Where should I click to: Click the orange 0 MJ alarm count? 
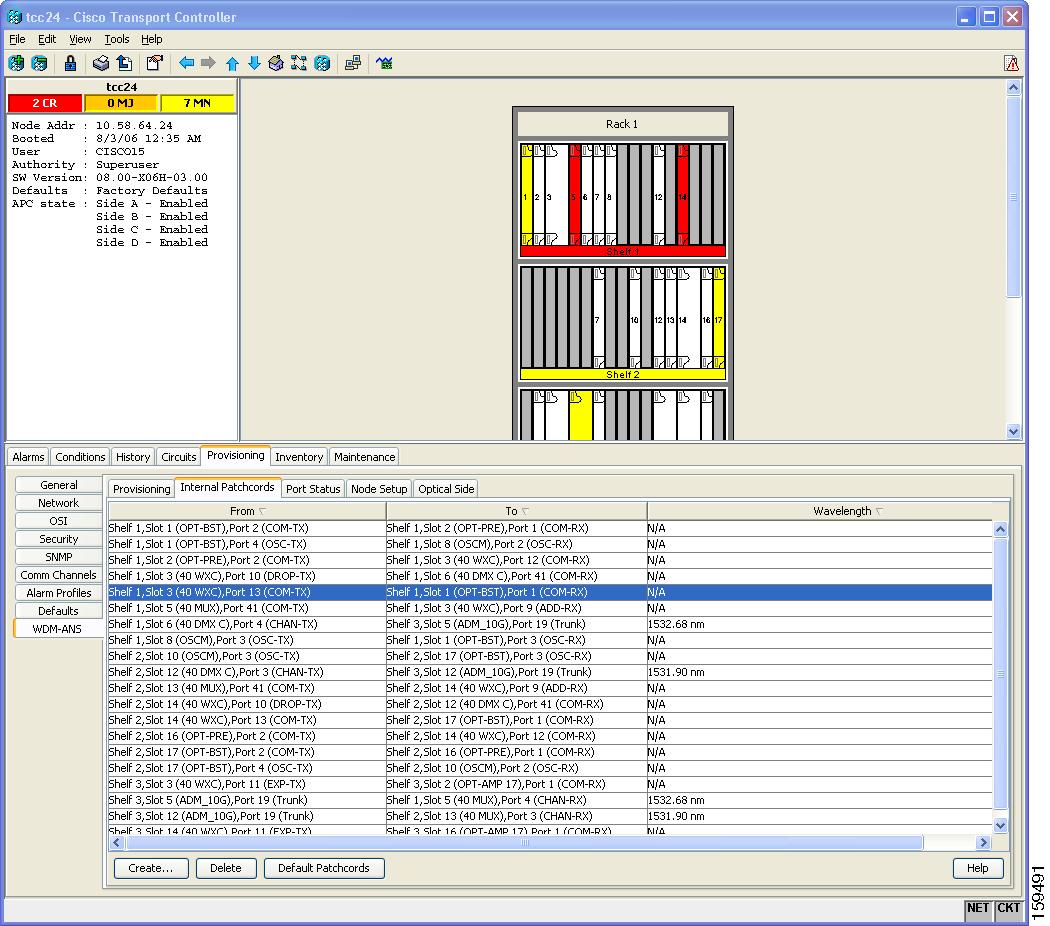121,103
